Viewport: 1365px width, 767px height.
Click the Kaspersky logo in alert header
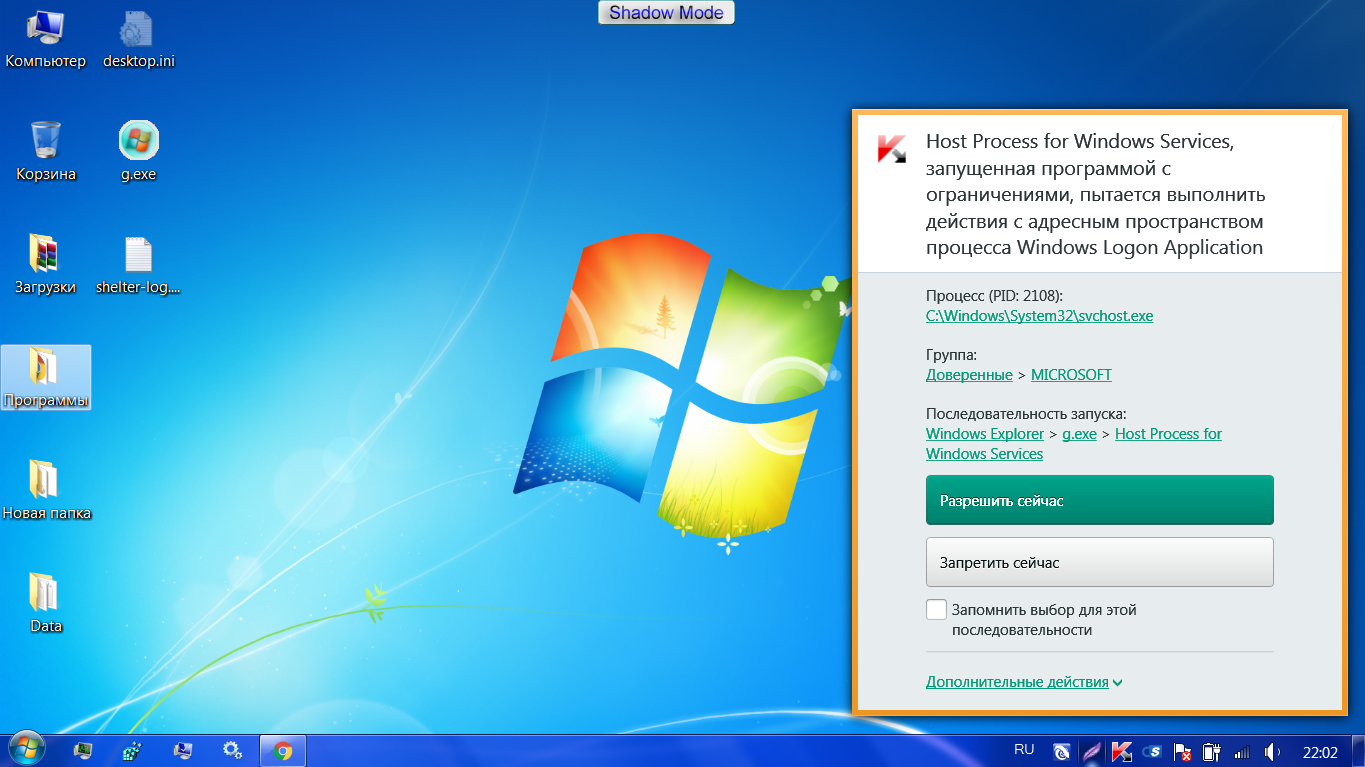pyautogui.click(x=892, y=148)
